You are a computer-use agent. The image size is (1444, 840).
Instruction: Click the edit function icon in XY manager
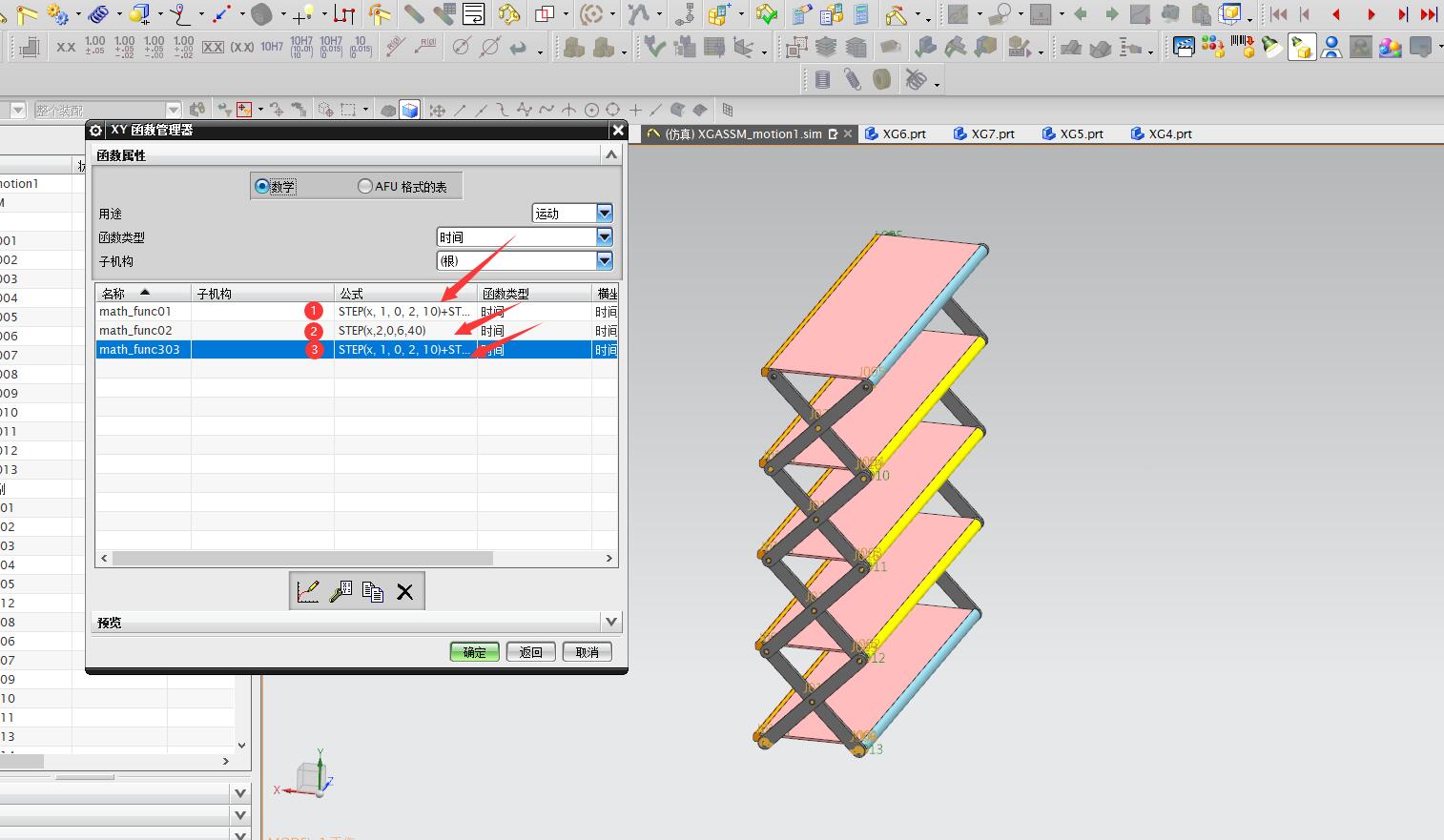click(340, 592)
